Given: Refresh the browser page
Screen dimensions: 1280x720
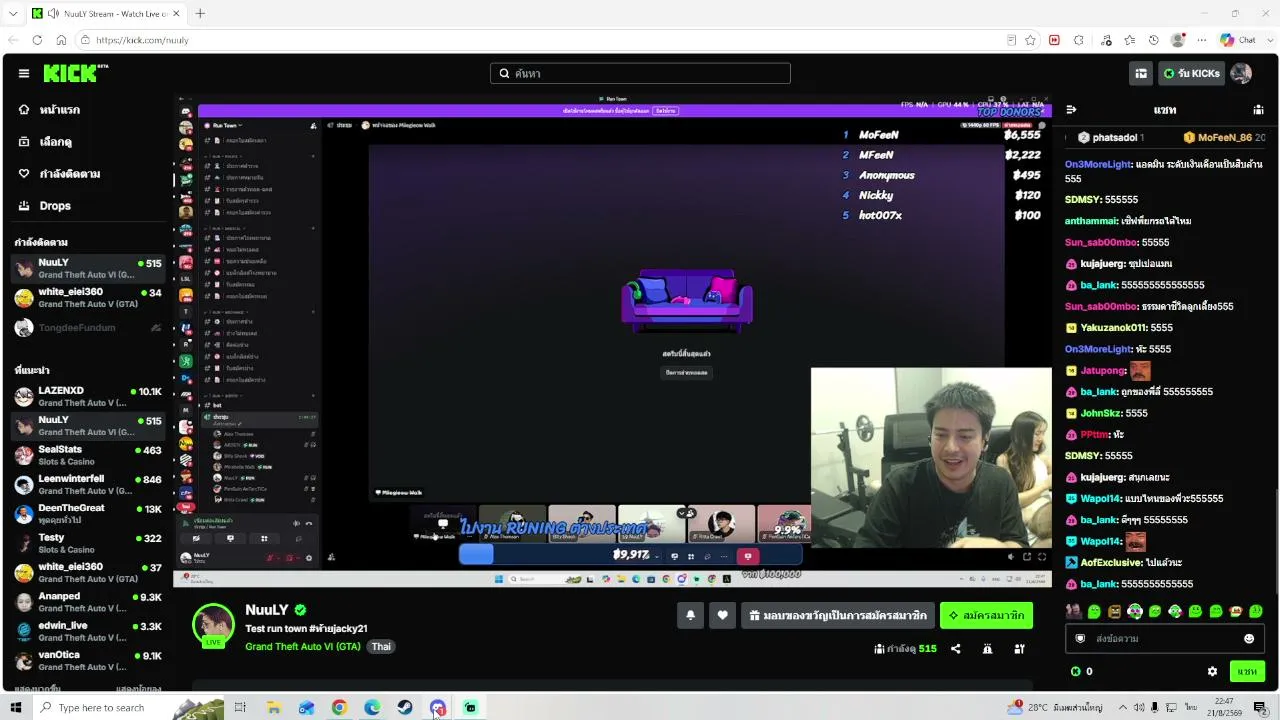Looking at the screenshot, I should 37,40.
